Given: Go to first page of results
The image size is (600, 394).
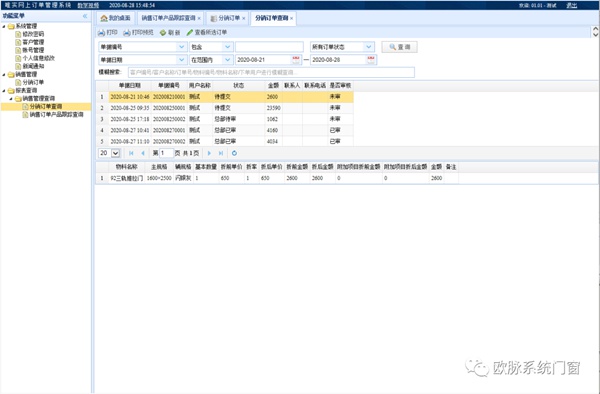Looking at the screenshot, I should [131, 153].
